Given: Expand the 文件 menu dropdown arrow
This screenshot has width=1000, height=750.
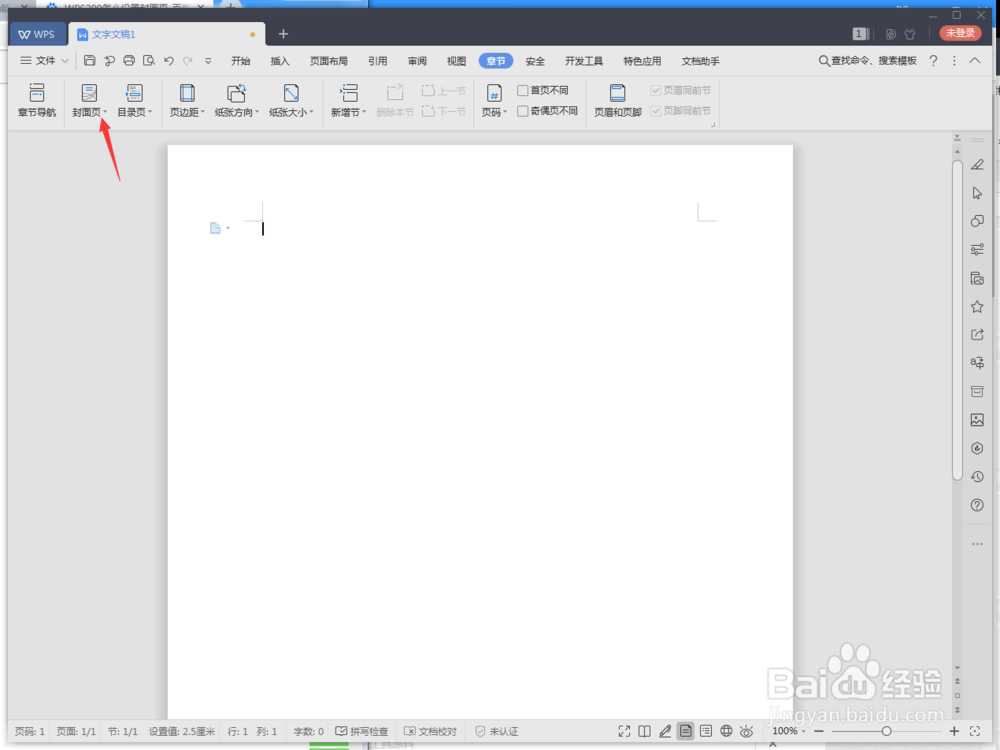Looking at the screenshot, I should pyautogui.click(x=64, y=61).
